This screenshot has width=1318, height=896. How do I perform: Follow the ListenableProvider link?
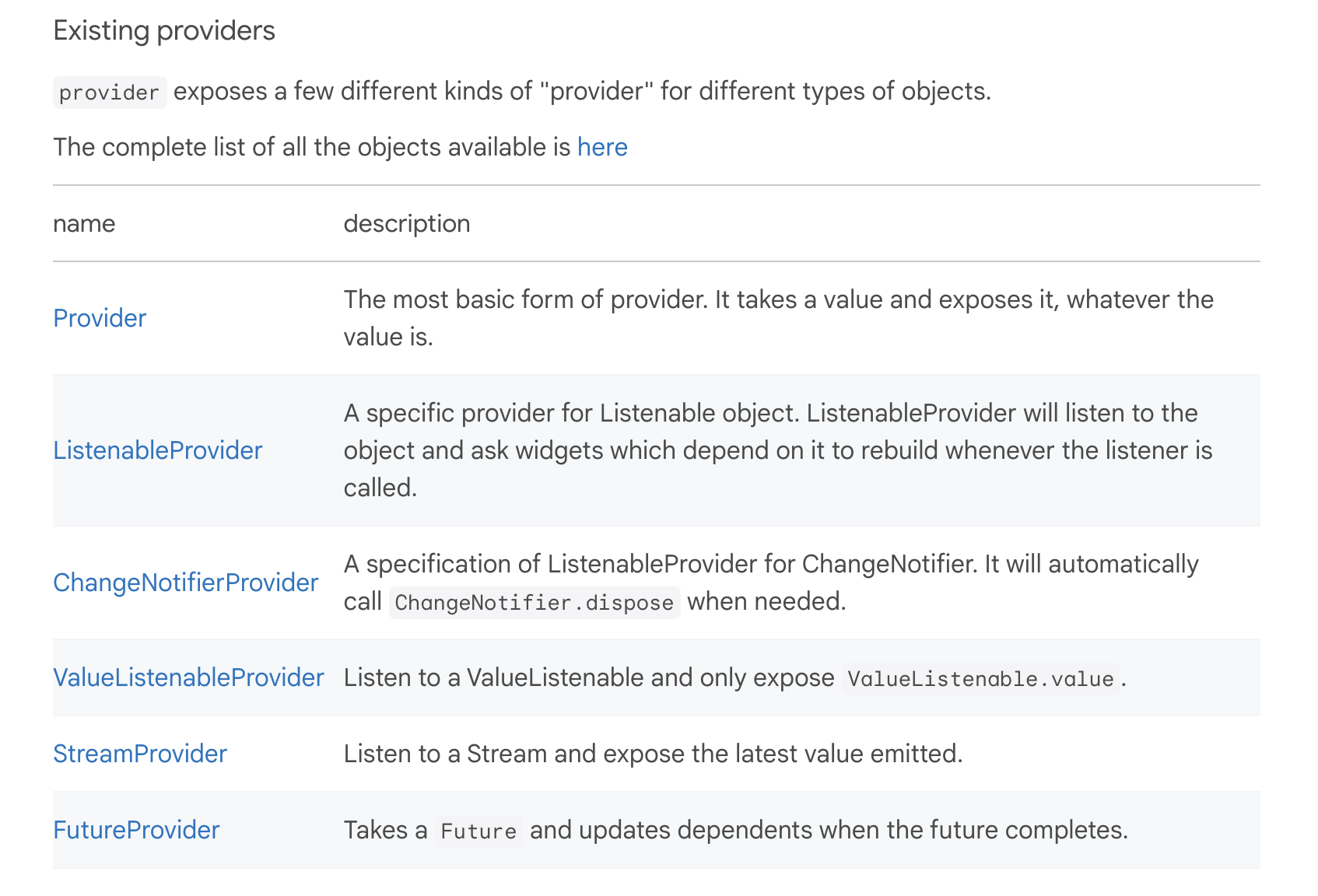(x=158, y=450)
